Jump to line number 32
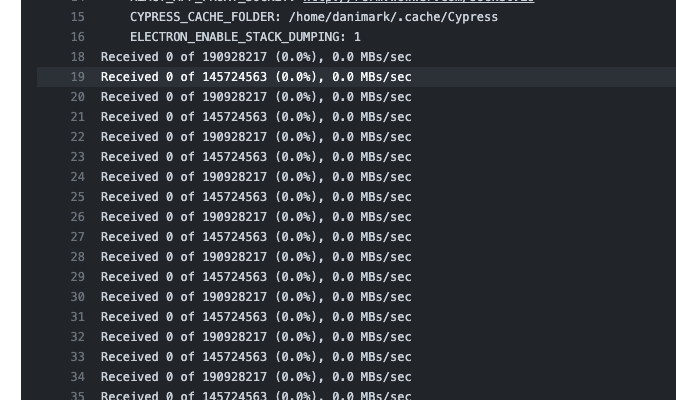676x400 pixels. click(x=78, y=337)
